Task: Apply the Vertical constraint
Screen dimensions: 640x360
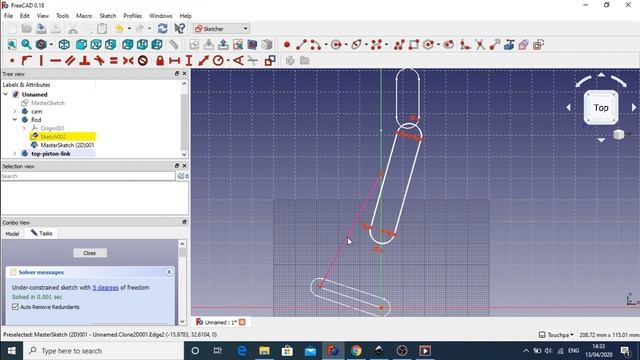Action: [x=41, y=61]
